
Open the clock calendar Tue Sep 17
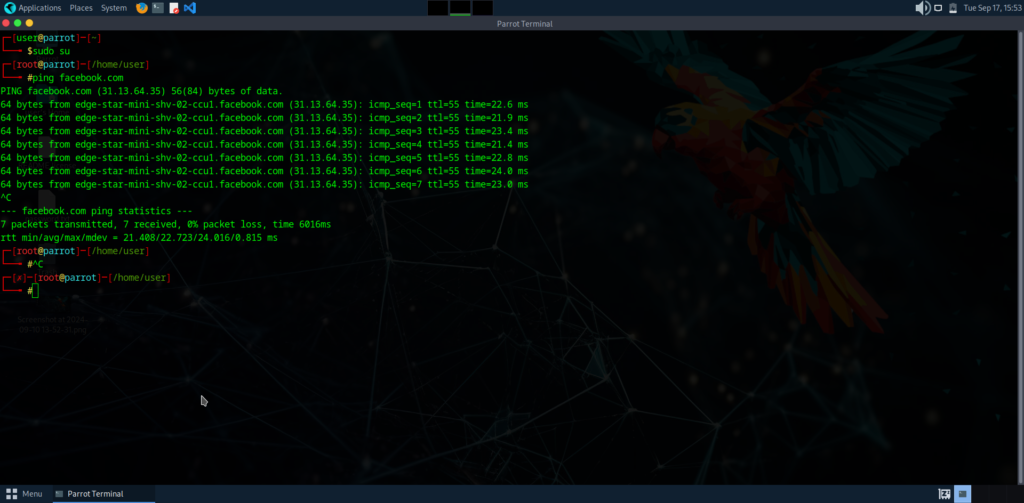pos(993,8)
